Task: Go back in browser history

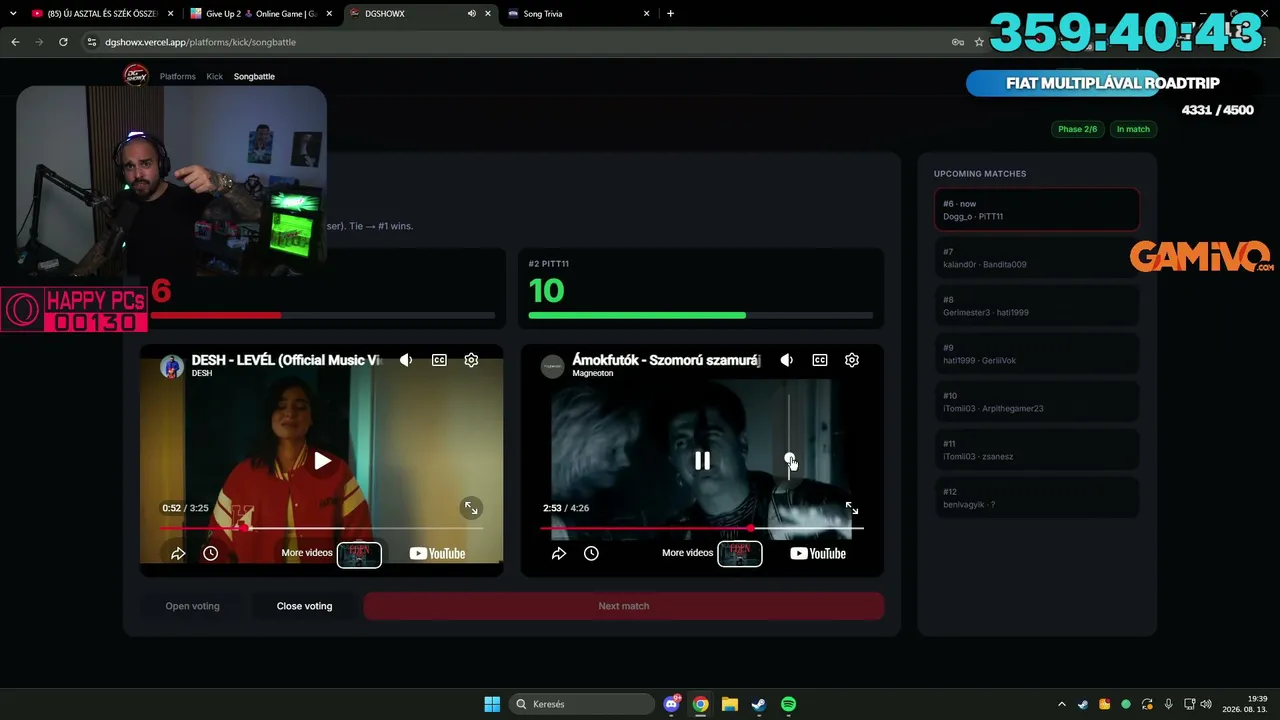Action: coord(15,42)
